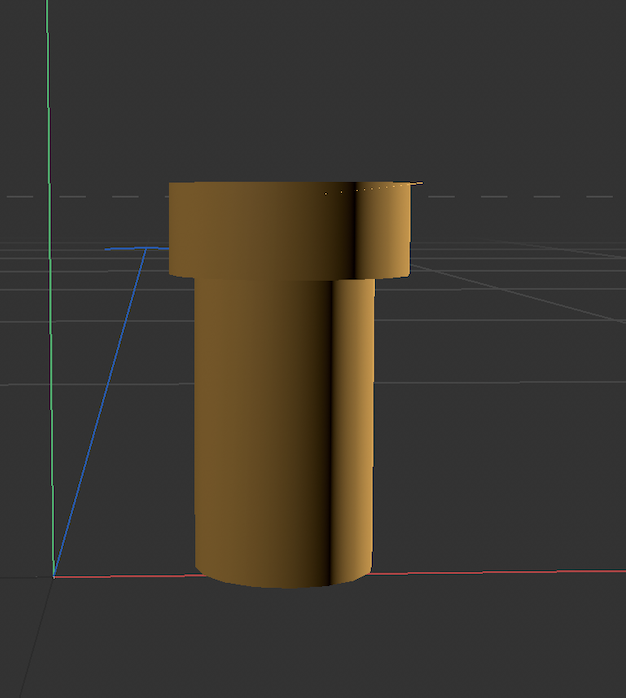Click the origin where the axes meet

[53, 576]
